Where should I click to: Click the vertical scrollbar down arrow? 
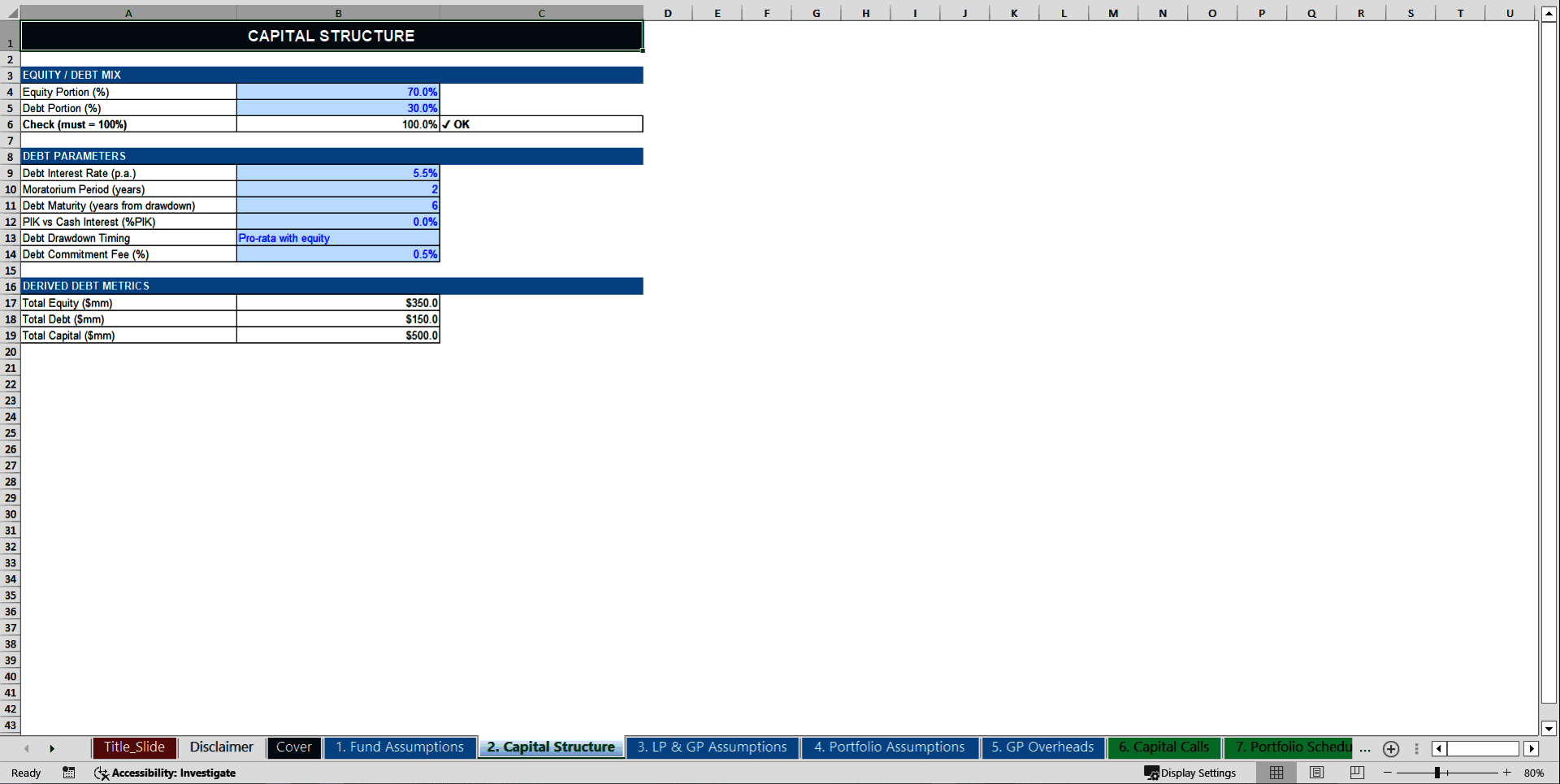click(x=1549, y=729)
